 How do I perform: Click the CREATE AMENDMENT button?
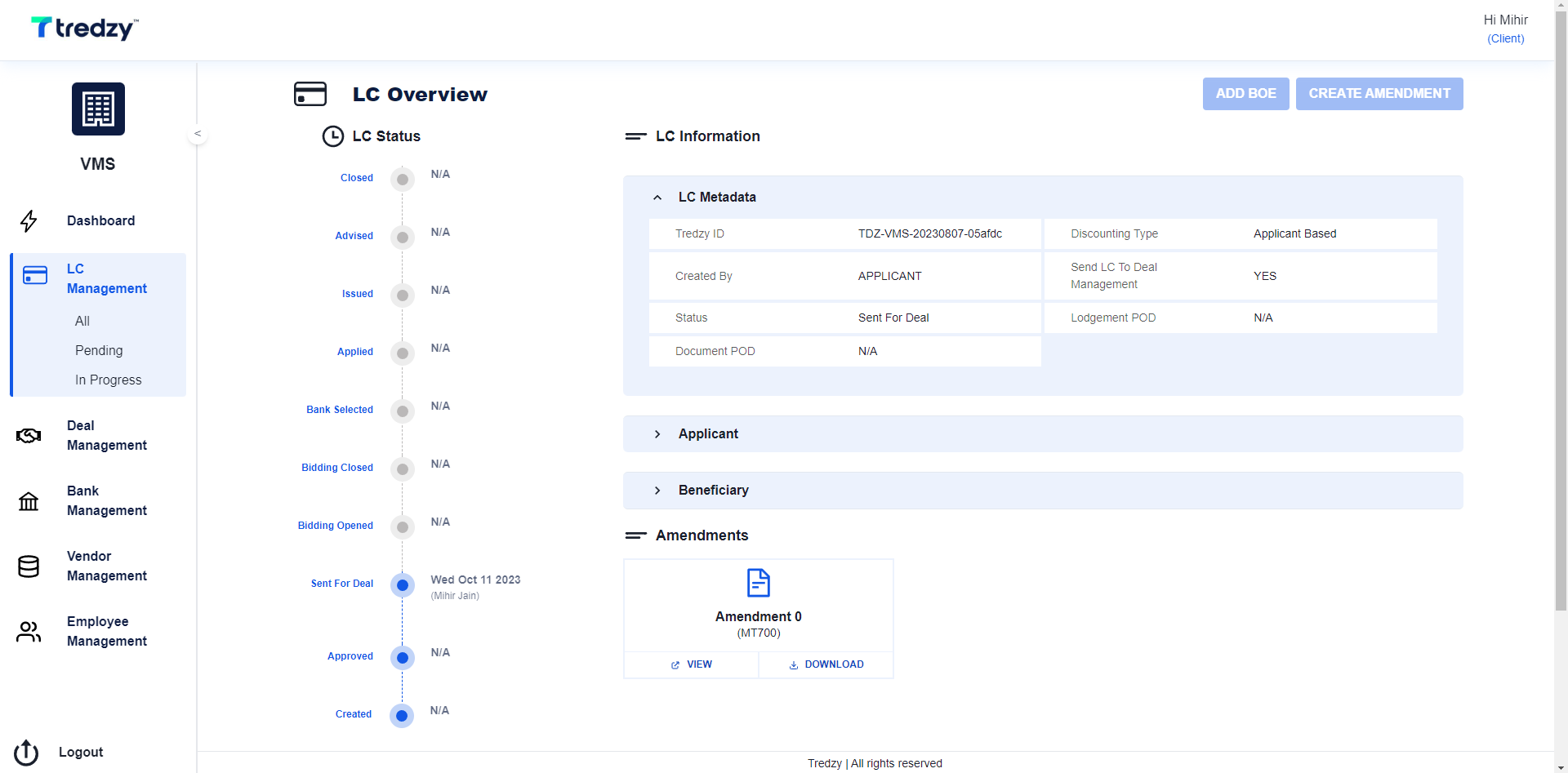click(x=1379, y=94)
